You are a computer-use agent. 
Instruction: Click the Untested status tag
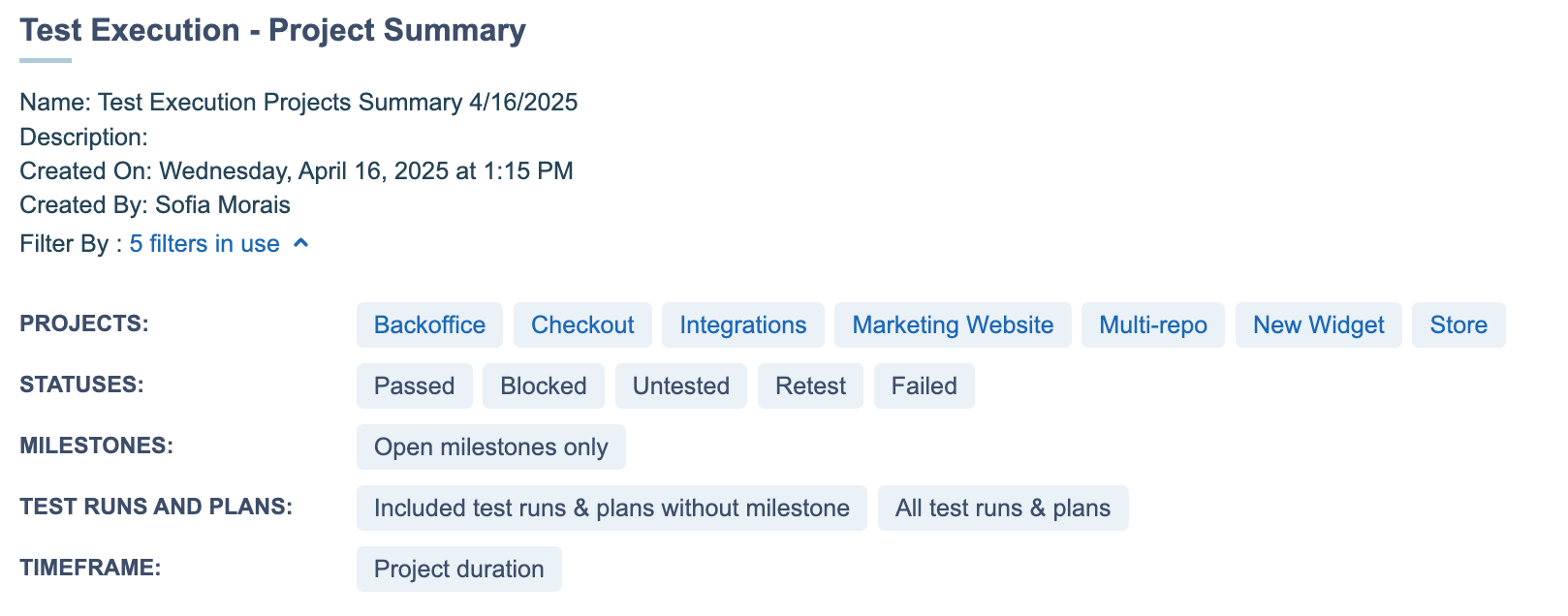(x=680, y=386)
